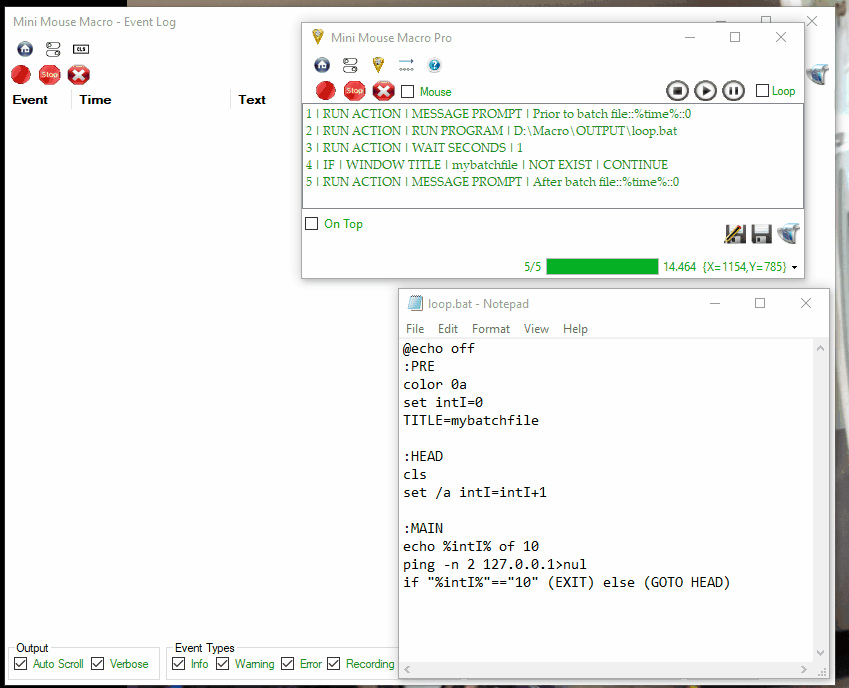Enable the Loop checkbox
Screen dimensions: 849x688
click(x=763, y=91)
